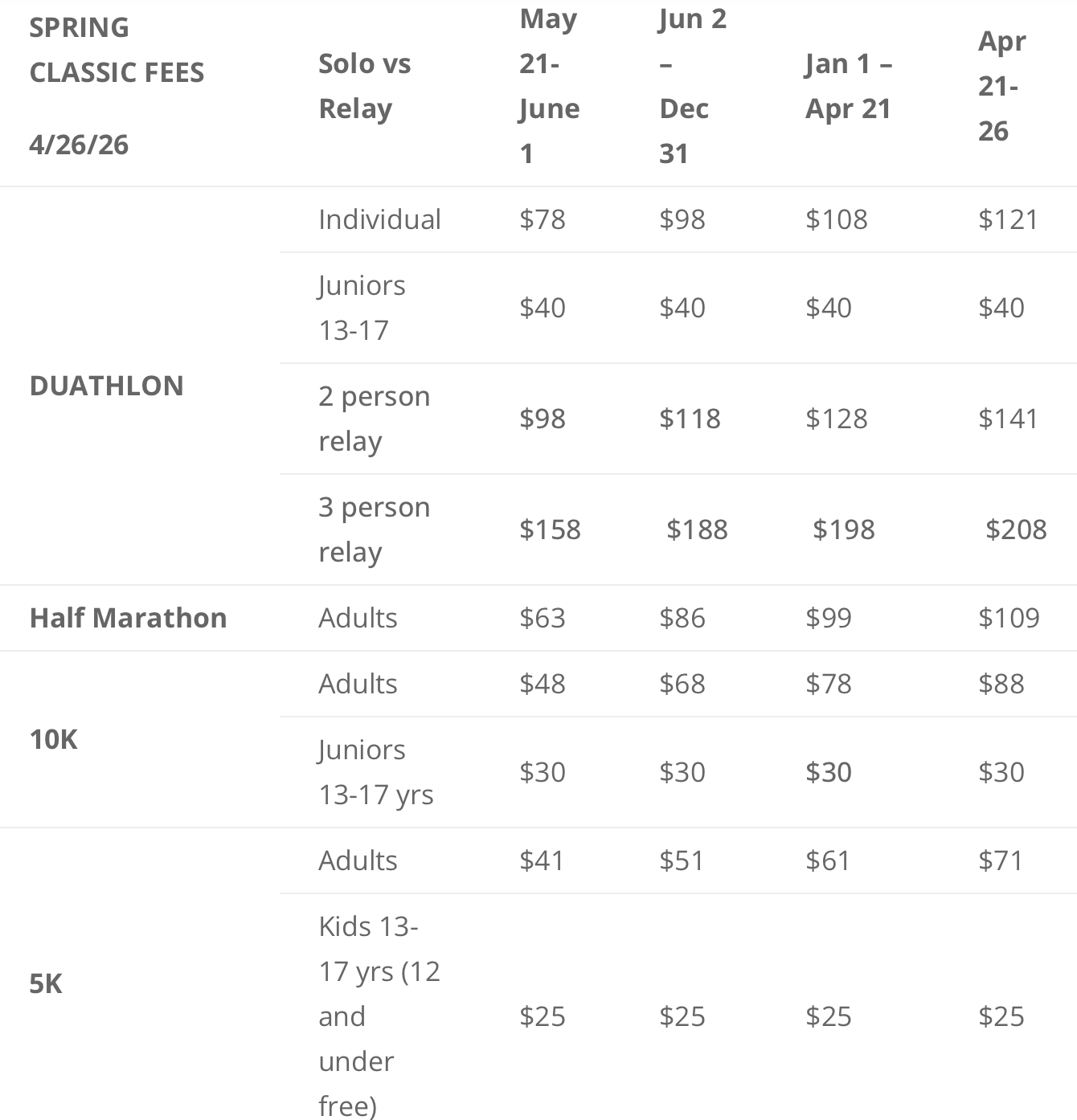
Task: Click the Juniors 13-17 yrs label
Action: [x=375, y=772]
